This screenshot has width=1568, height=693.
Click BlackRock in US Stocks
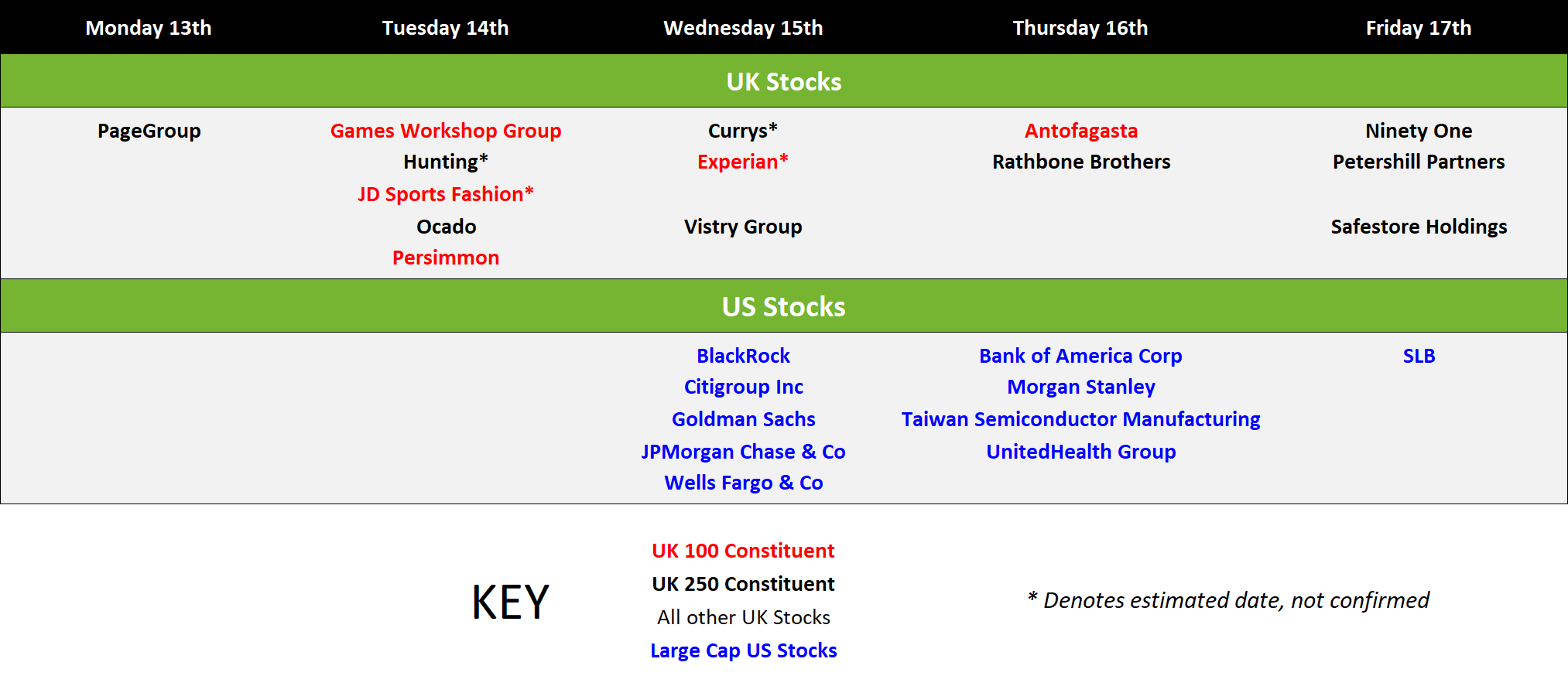[x=743, y=356]
